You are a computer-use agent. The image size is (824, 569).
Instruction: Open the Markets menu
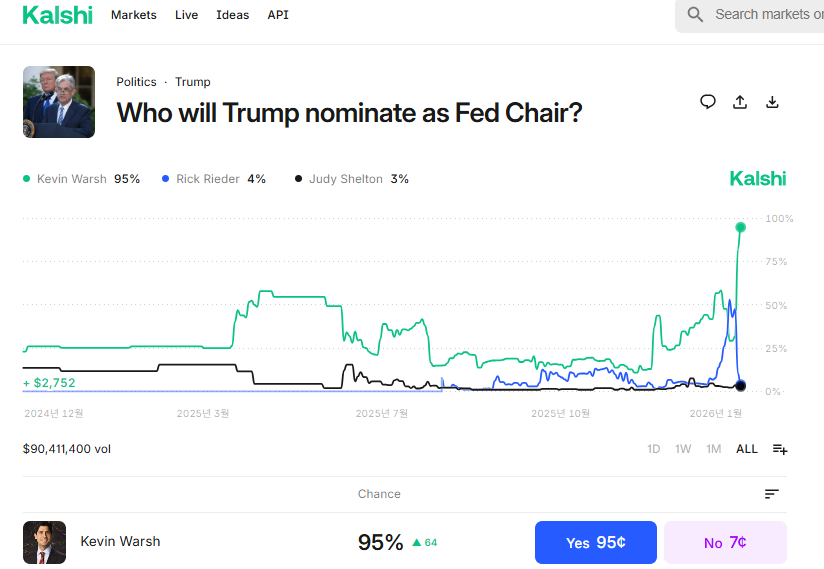134,15
